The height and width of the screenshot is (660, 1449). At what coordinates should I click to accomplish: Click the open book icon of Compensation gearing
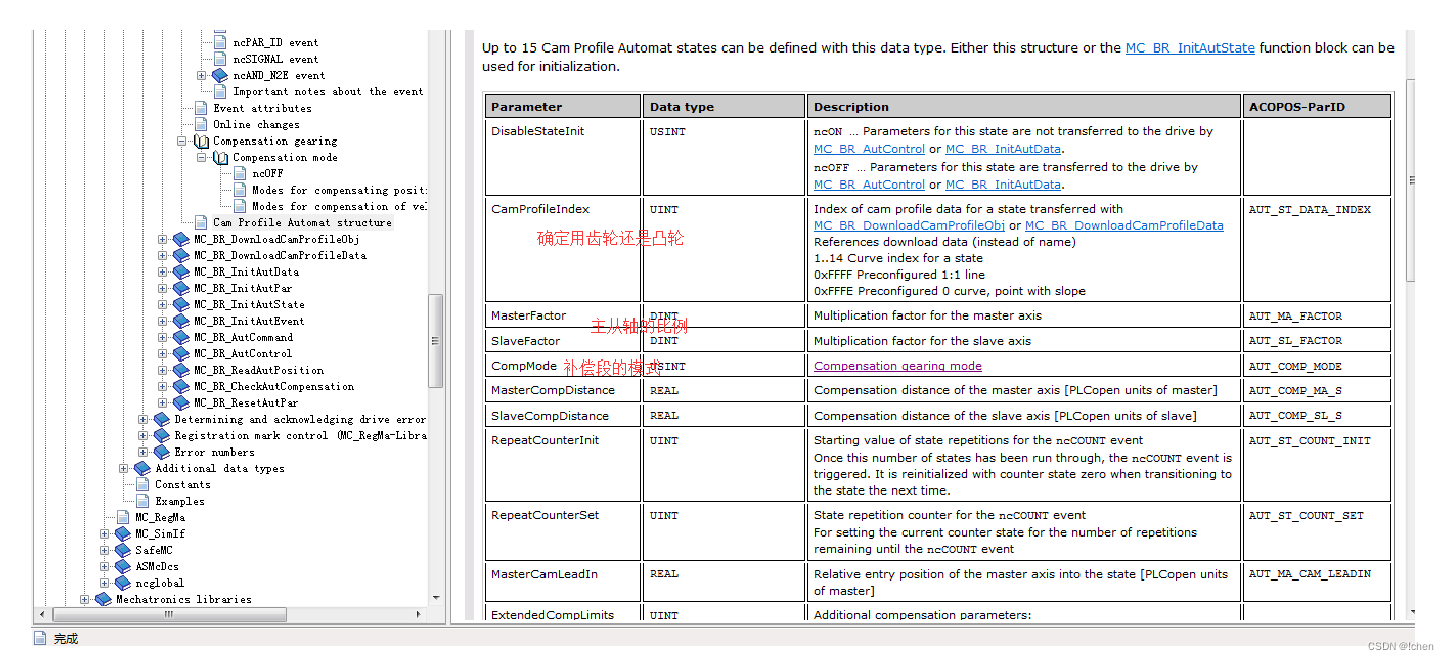tap(201, 141)
